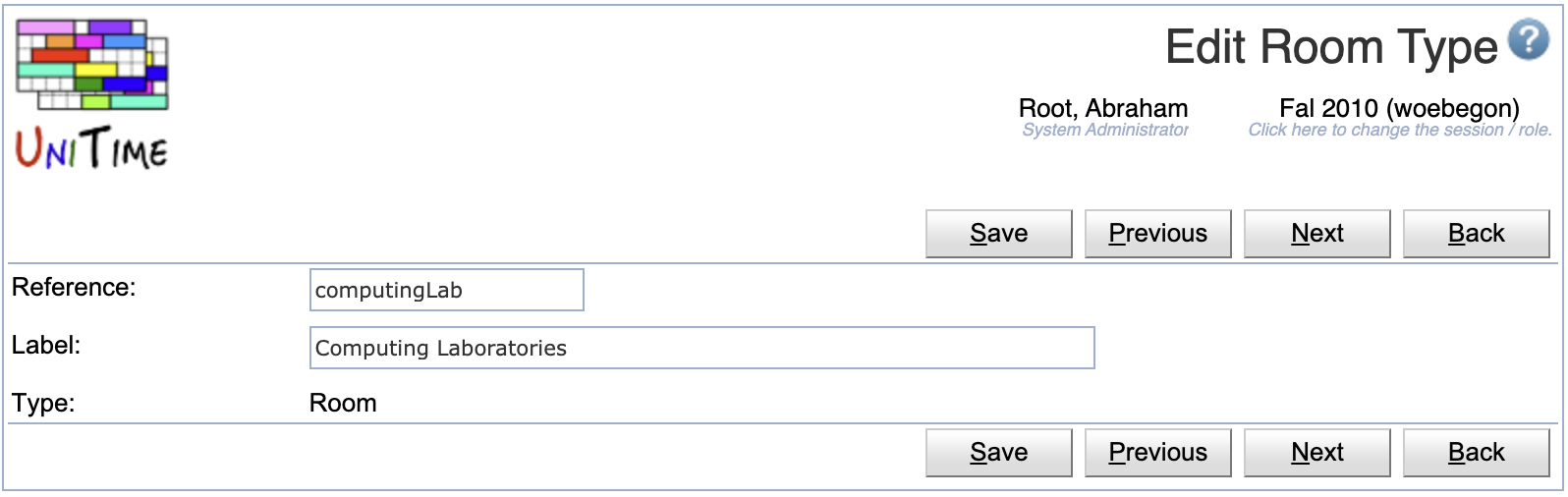Click the top Save button
This screenshot has height=497, width=1568.
[x=999, y=234]
